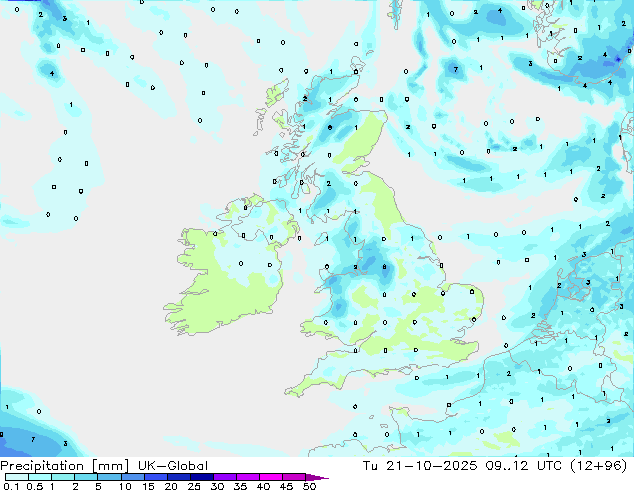Click the date "Tu 21-10-2025"
Screen dimensions: 634x490
point(420,466)
